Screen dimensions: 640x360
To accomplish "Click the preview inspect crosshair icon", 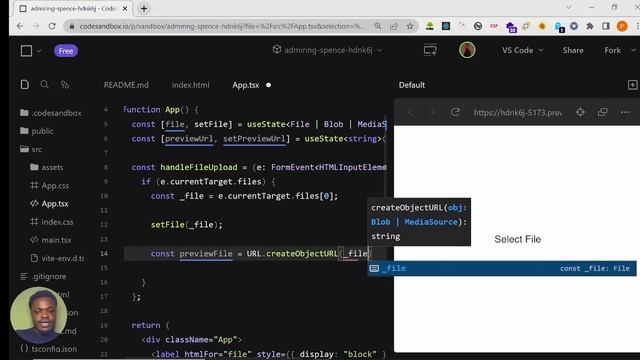I will click(x=580, y=112).
